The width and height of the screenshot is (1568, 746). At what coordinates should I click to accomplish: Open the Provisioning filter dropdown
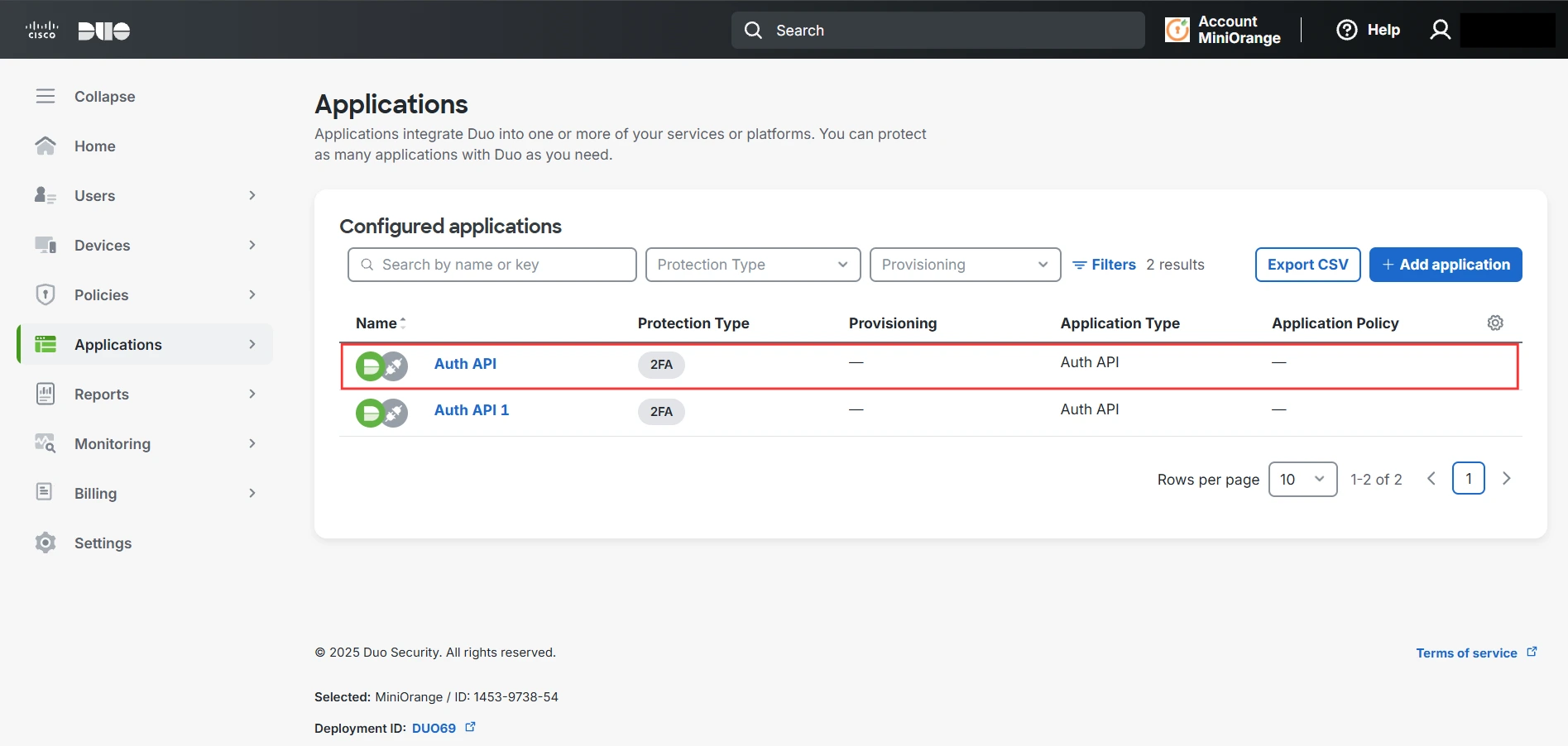(x=964, y=265)
